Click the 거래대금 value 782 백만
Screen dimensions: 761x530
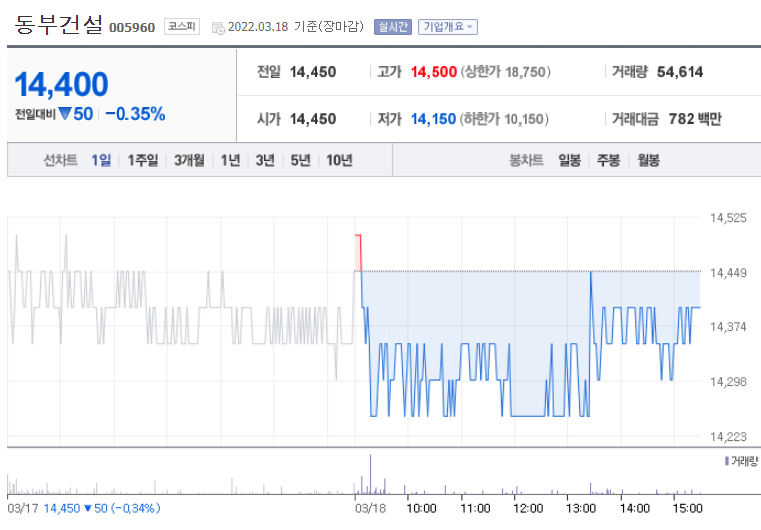point(695,119)
